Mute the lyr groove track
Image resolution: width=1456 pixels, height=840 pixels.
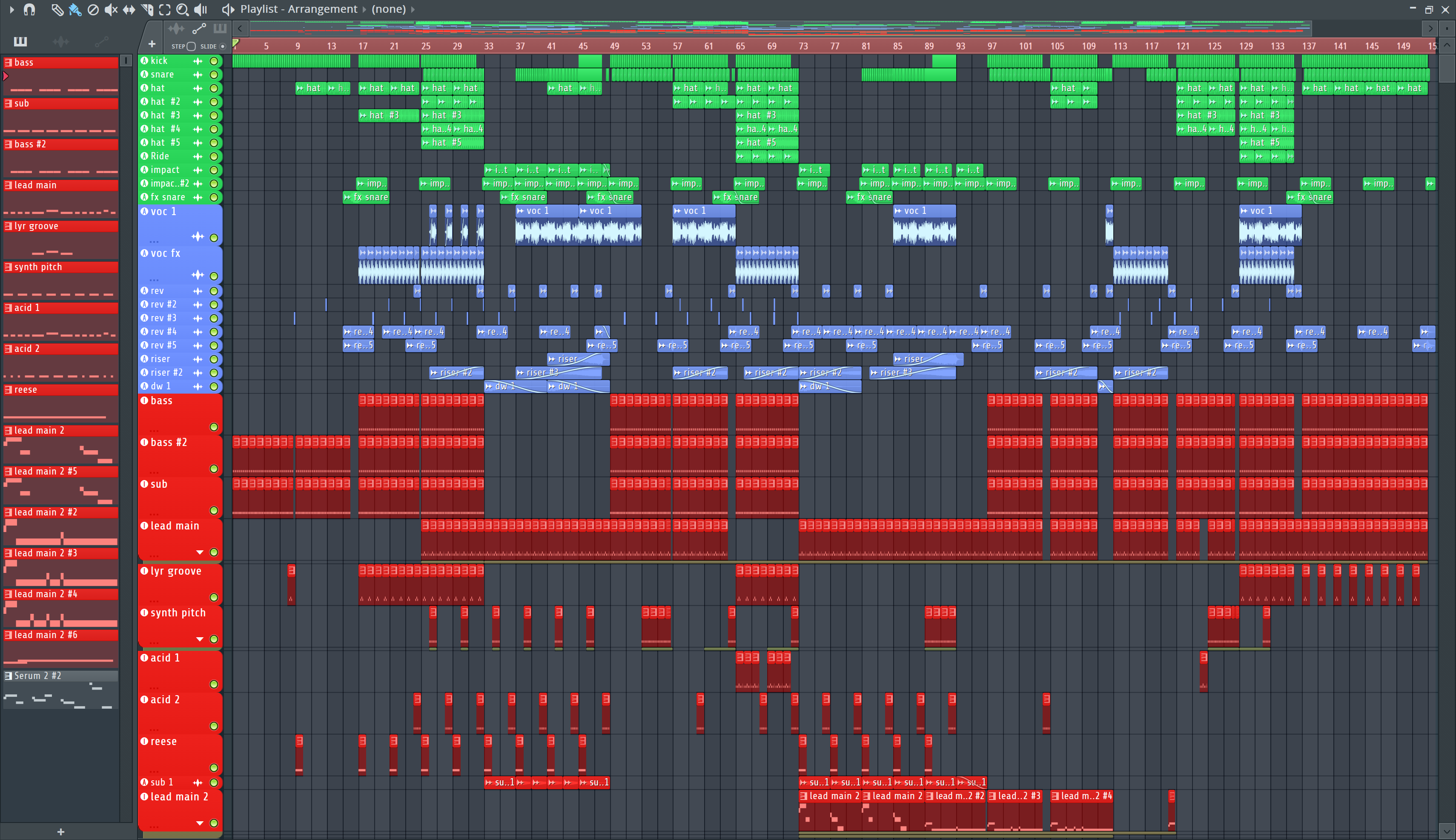(214, 597)
